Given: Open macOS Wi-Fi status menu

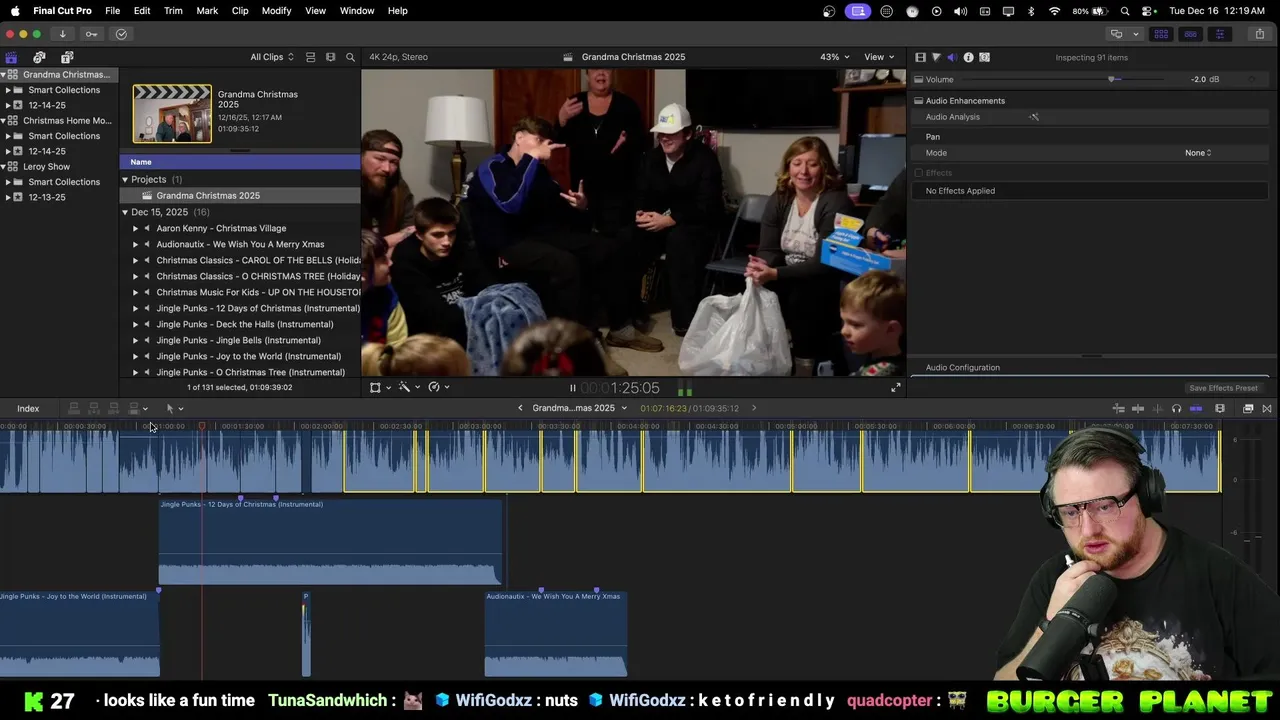Looking at the screenshot, I should tap(1054, 10).
